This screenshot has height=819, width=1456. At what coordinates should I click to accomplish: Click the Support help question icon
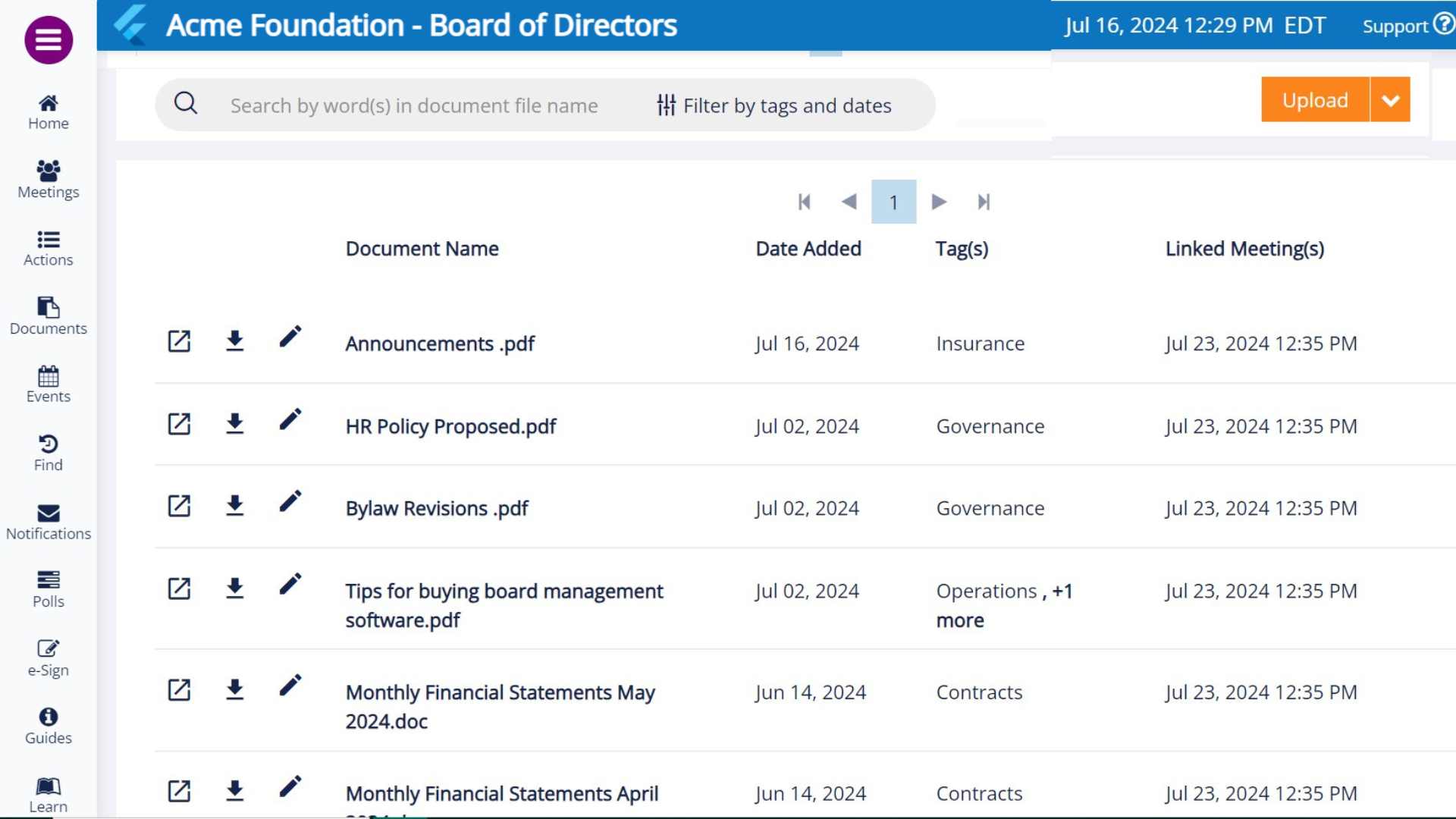point(1443,25)
